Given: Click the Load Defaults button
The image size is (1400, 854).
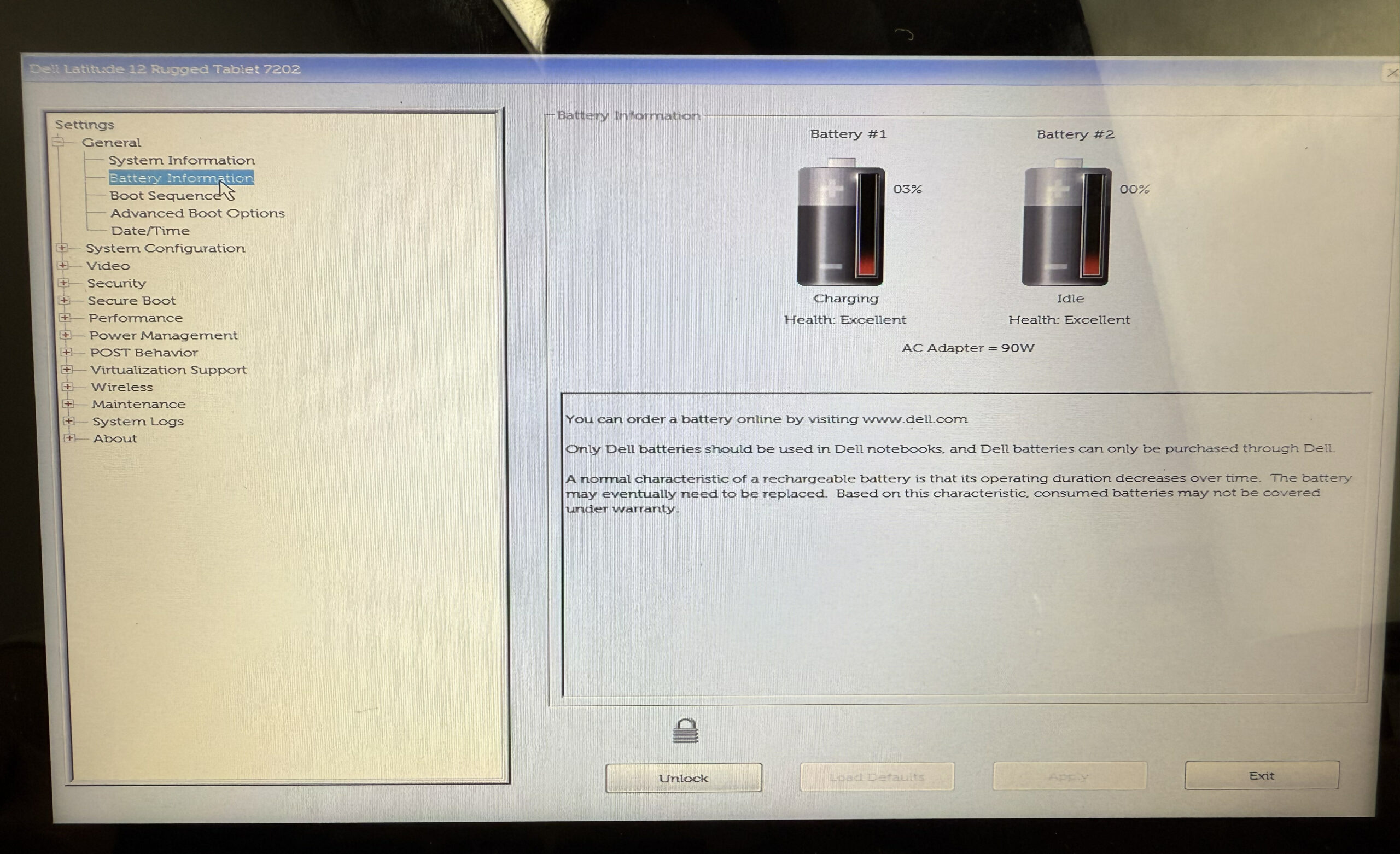Looking at the screenshot, I should coord(877,777).
